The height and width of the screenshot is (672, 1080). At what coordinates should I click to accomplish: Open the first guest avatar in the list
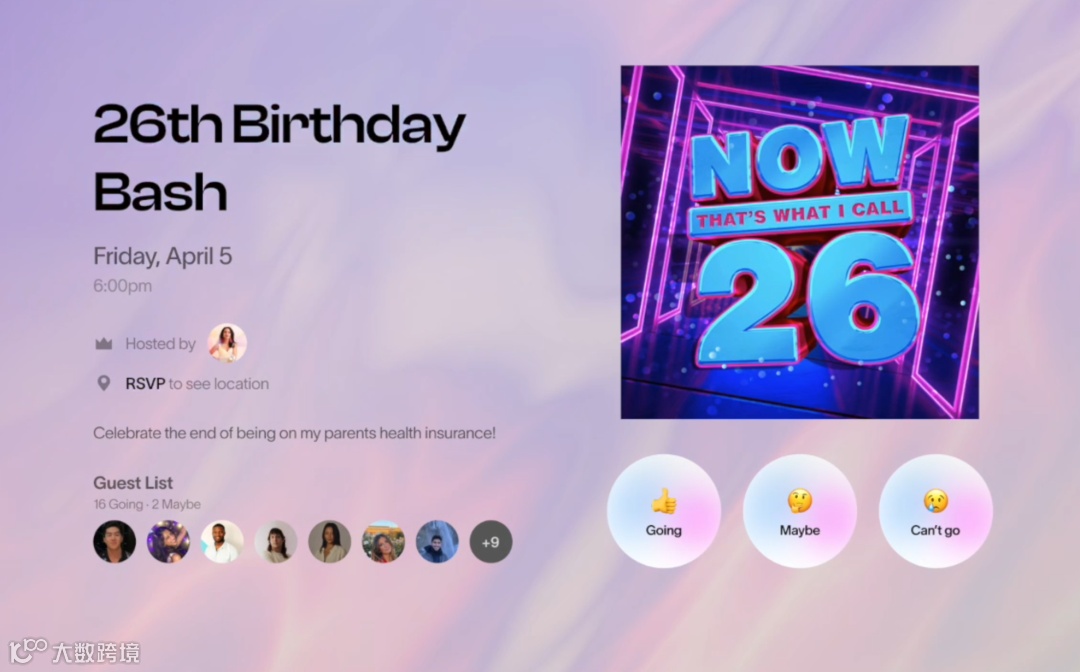click(114, 542)
